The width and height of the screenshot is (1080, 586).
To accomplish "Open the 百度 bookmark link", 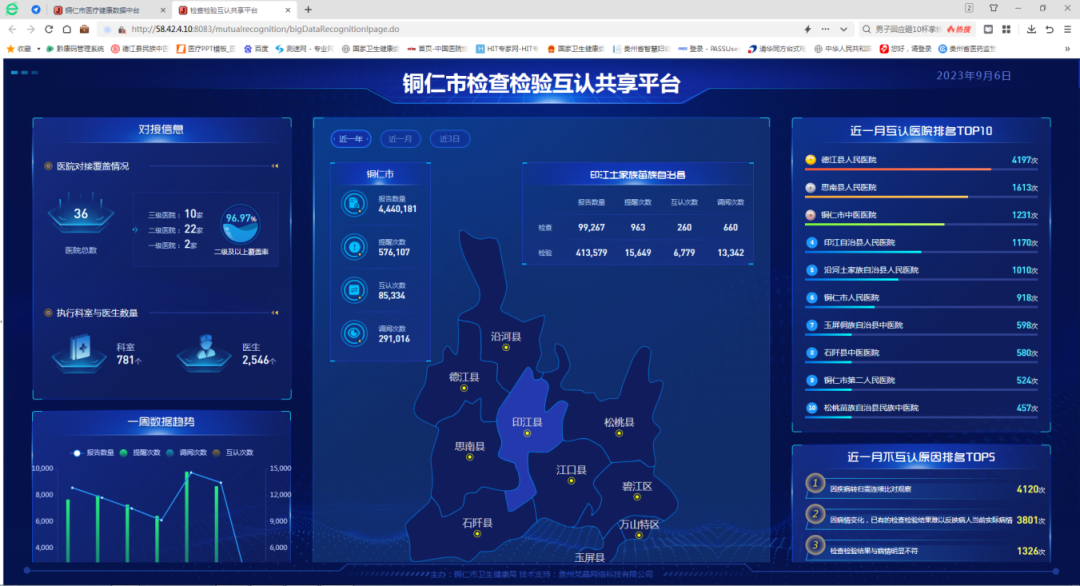I will pyautogui.click(x=255, y=48).
